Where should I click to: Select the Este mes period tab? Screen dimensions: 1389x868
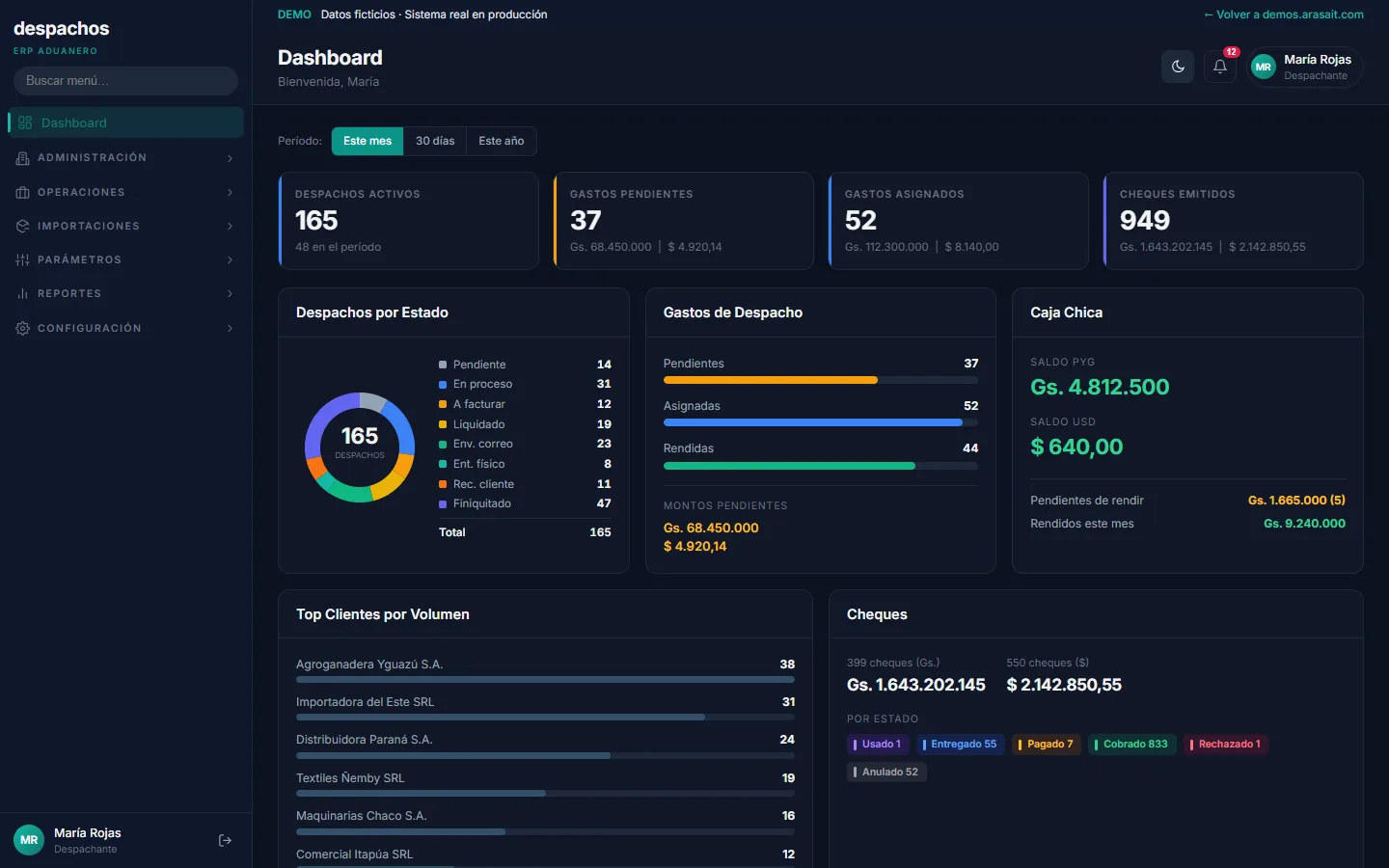(x=368, y=141)
